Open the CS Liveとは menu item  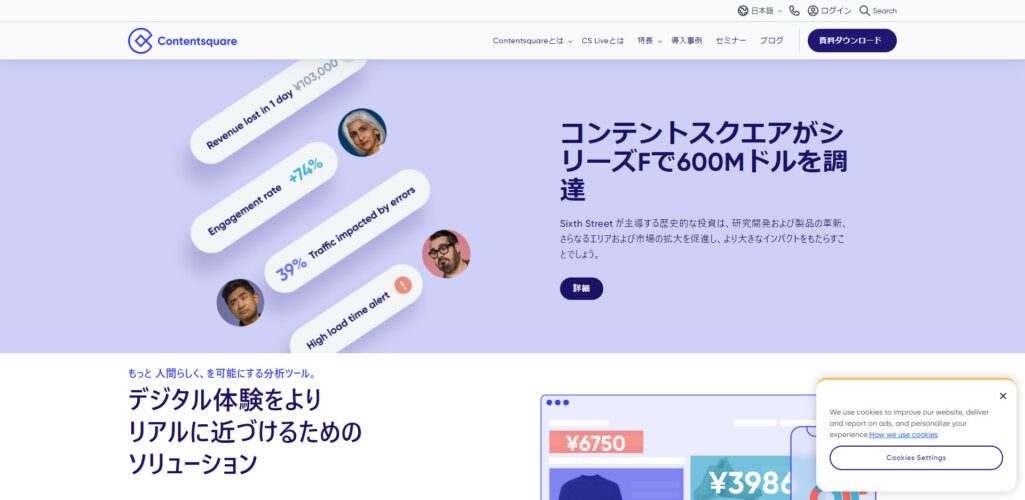point(603,41)
